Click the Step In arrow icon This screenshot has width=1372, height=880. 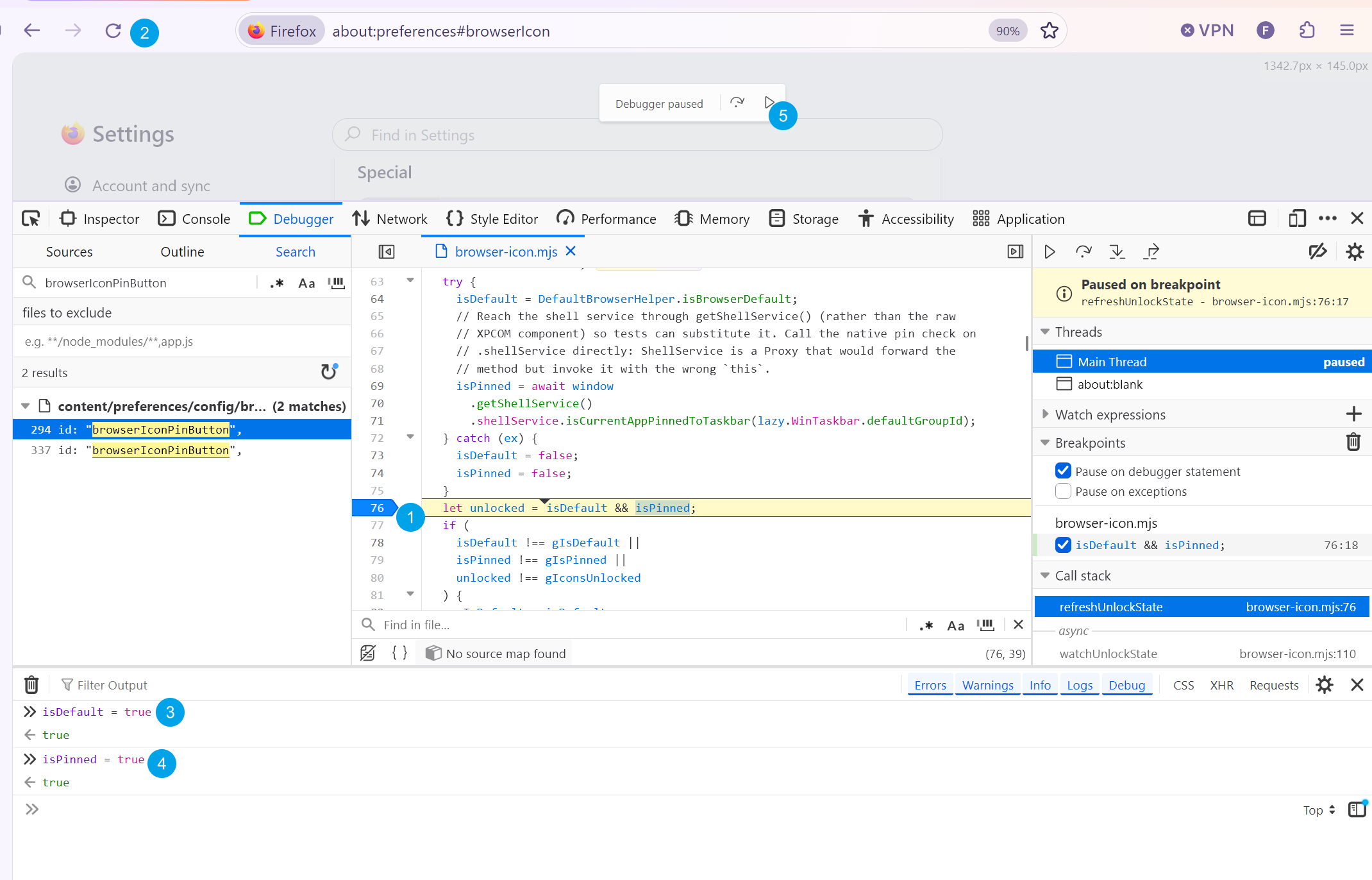pyautogui.click(x=1117, y=252)
